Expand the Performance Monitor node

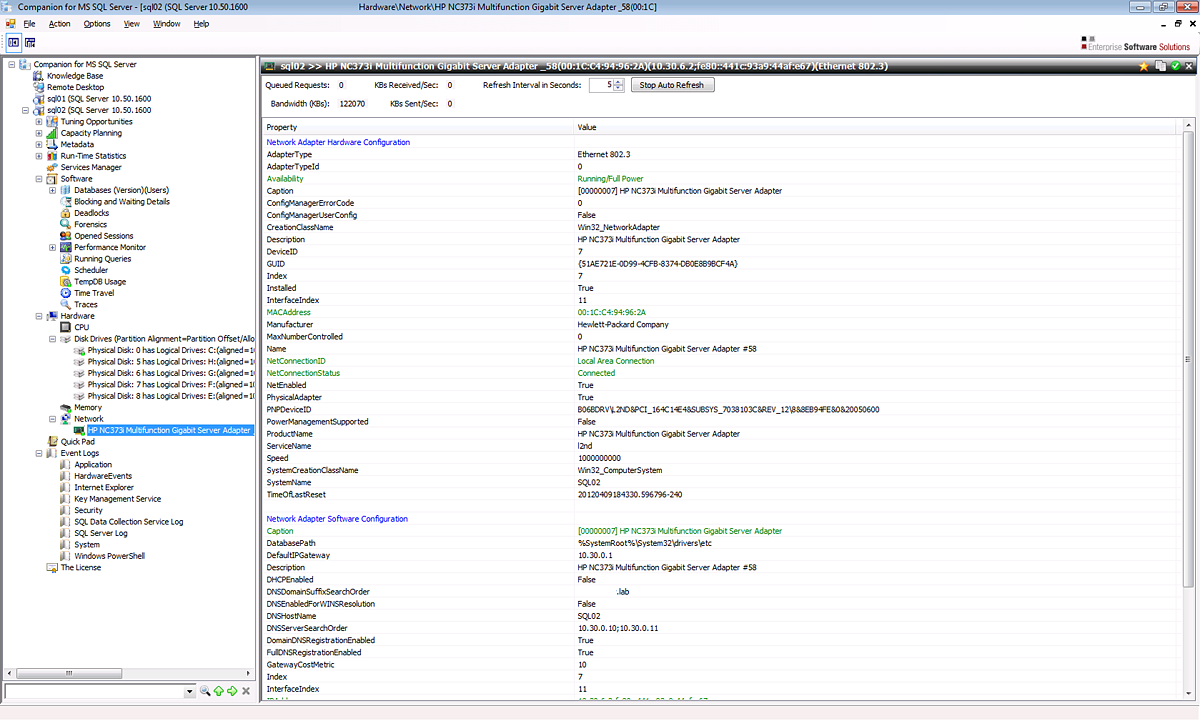click(52, 248)
